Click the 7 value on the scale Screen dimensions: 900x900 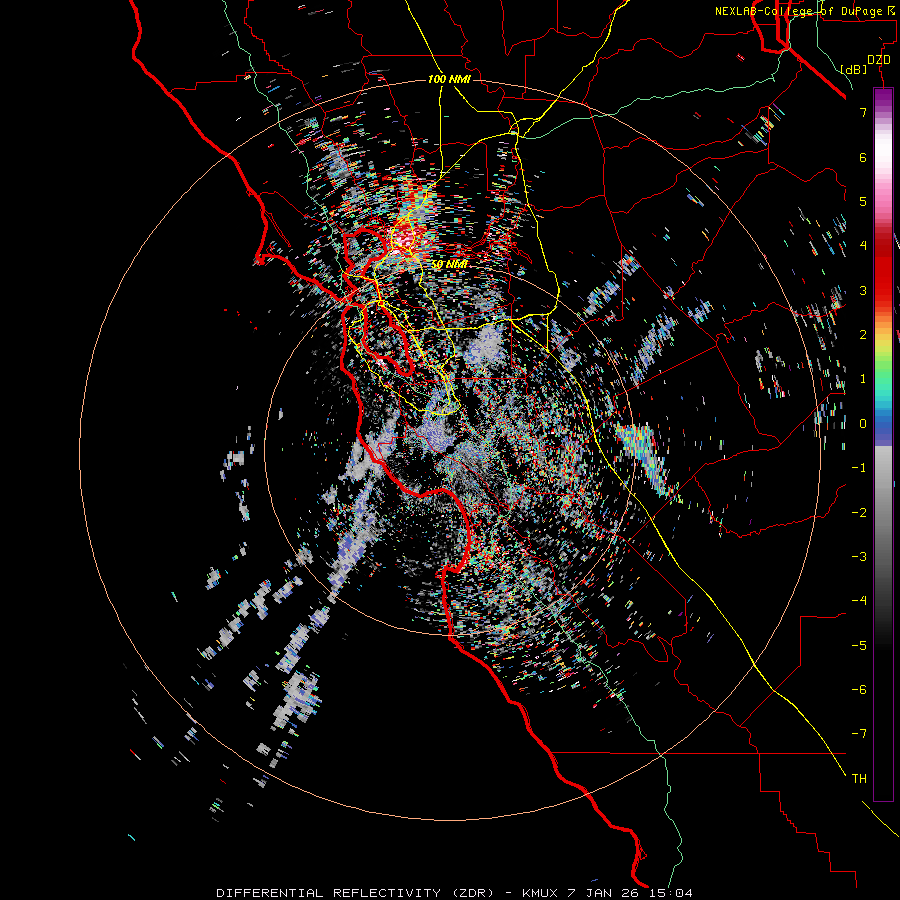coord(863,112)
